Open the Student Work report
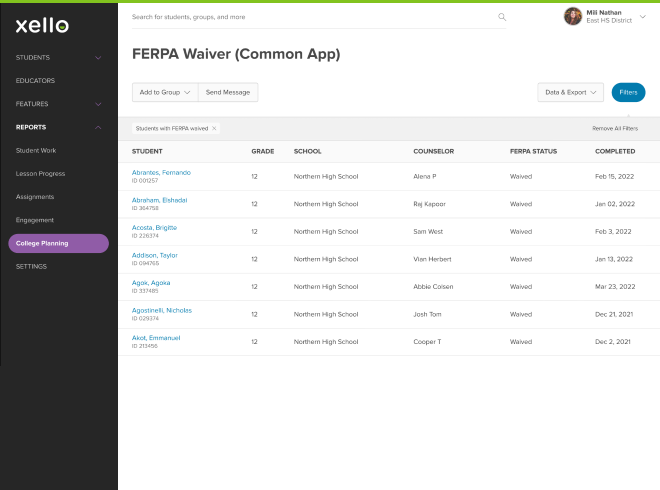 click(36, 150)
